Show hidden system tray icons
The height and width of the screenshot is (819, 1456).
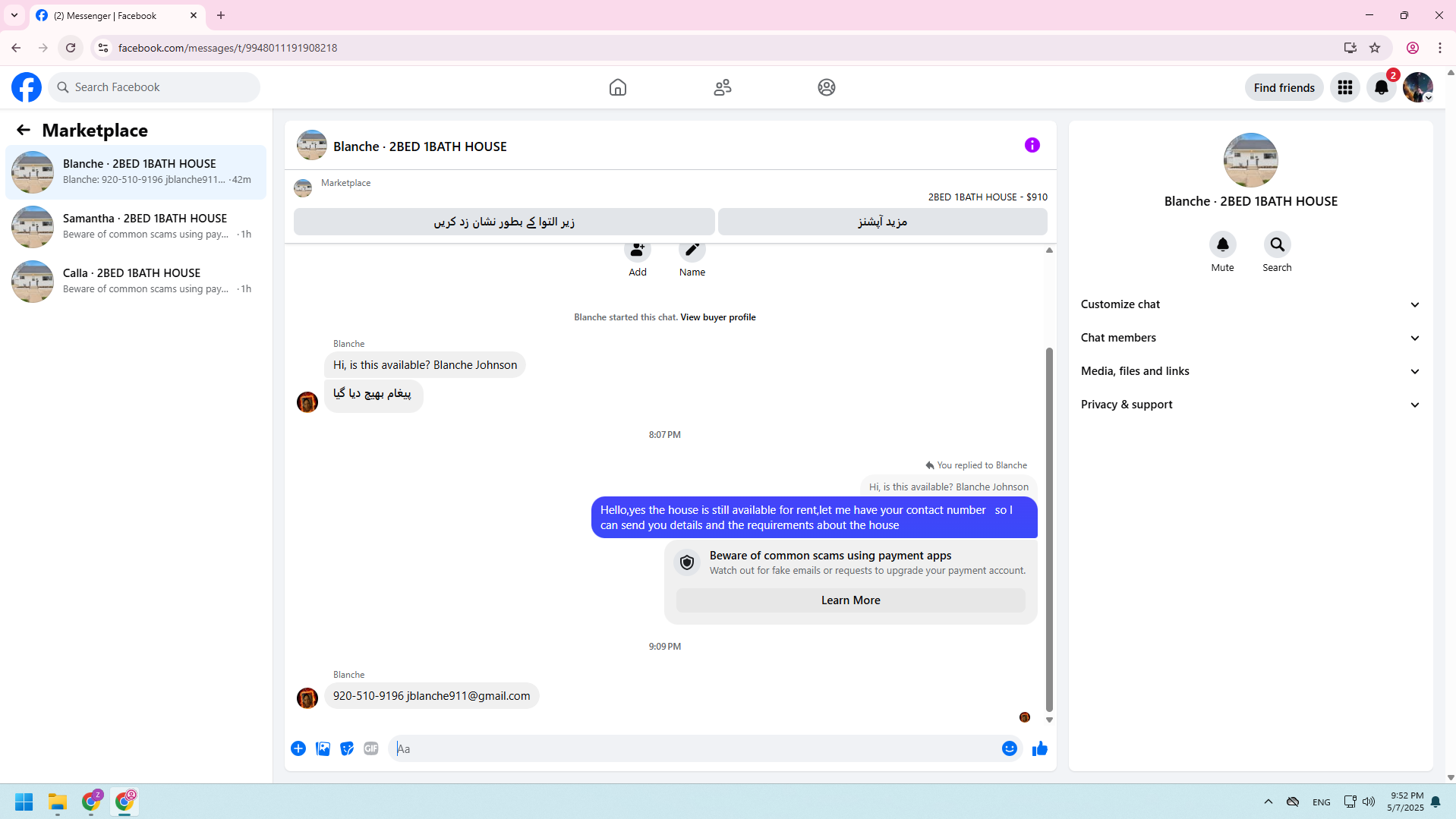(1268, 802)
